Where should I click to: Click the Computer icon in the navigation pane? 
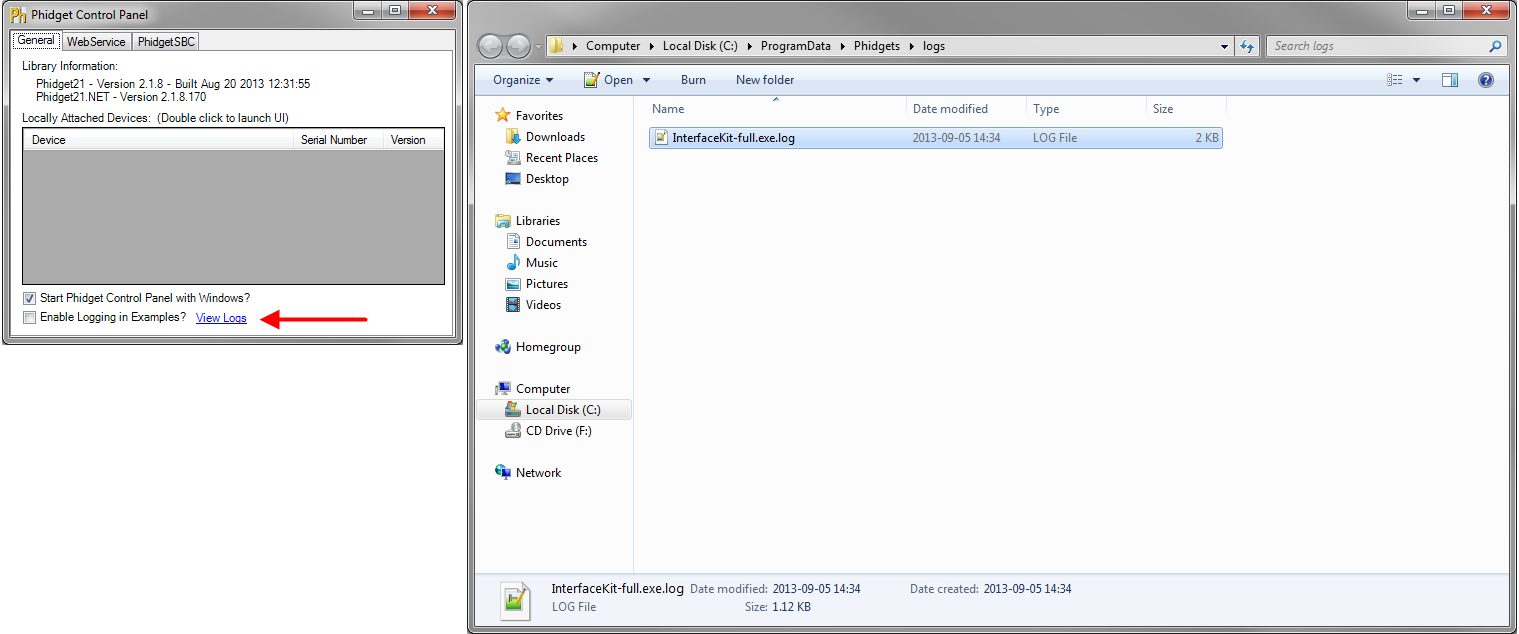(x=503, y=389)
